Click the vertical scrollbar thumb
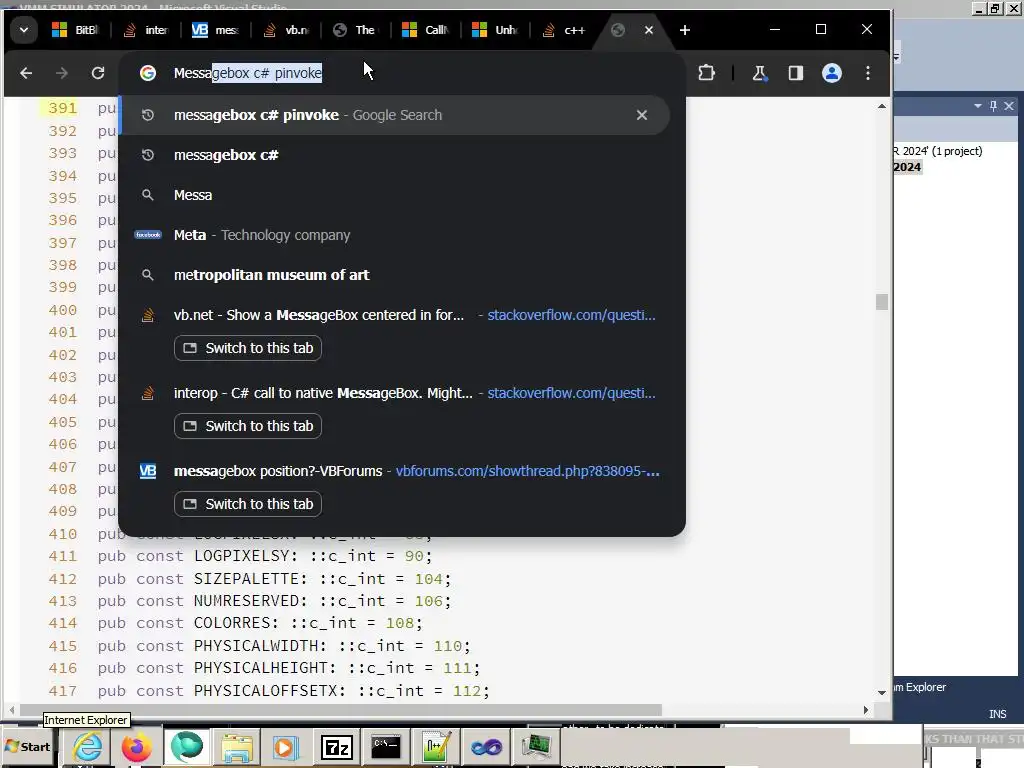Viewport: 1024px width, 768px height. click(882, 302)
